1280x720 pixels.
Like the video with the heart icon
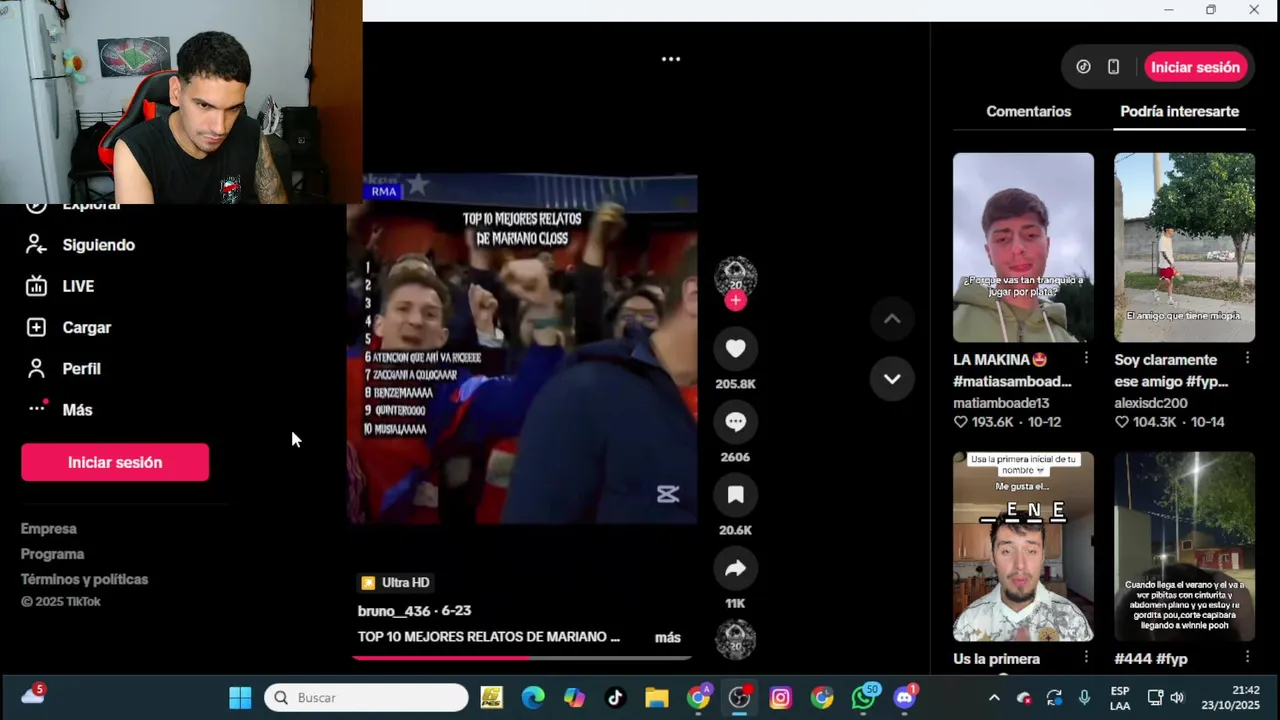[x=735, y=348]
